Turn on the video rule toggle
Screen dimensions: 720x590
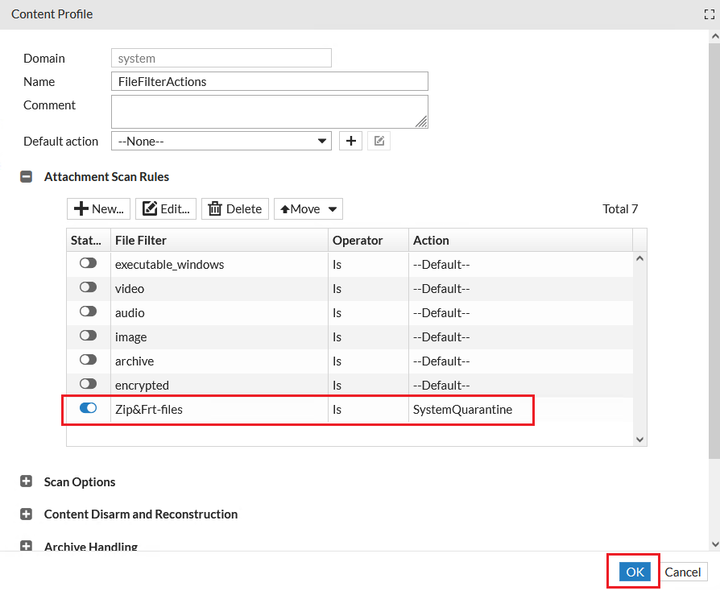tap(88, 288)
